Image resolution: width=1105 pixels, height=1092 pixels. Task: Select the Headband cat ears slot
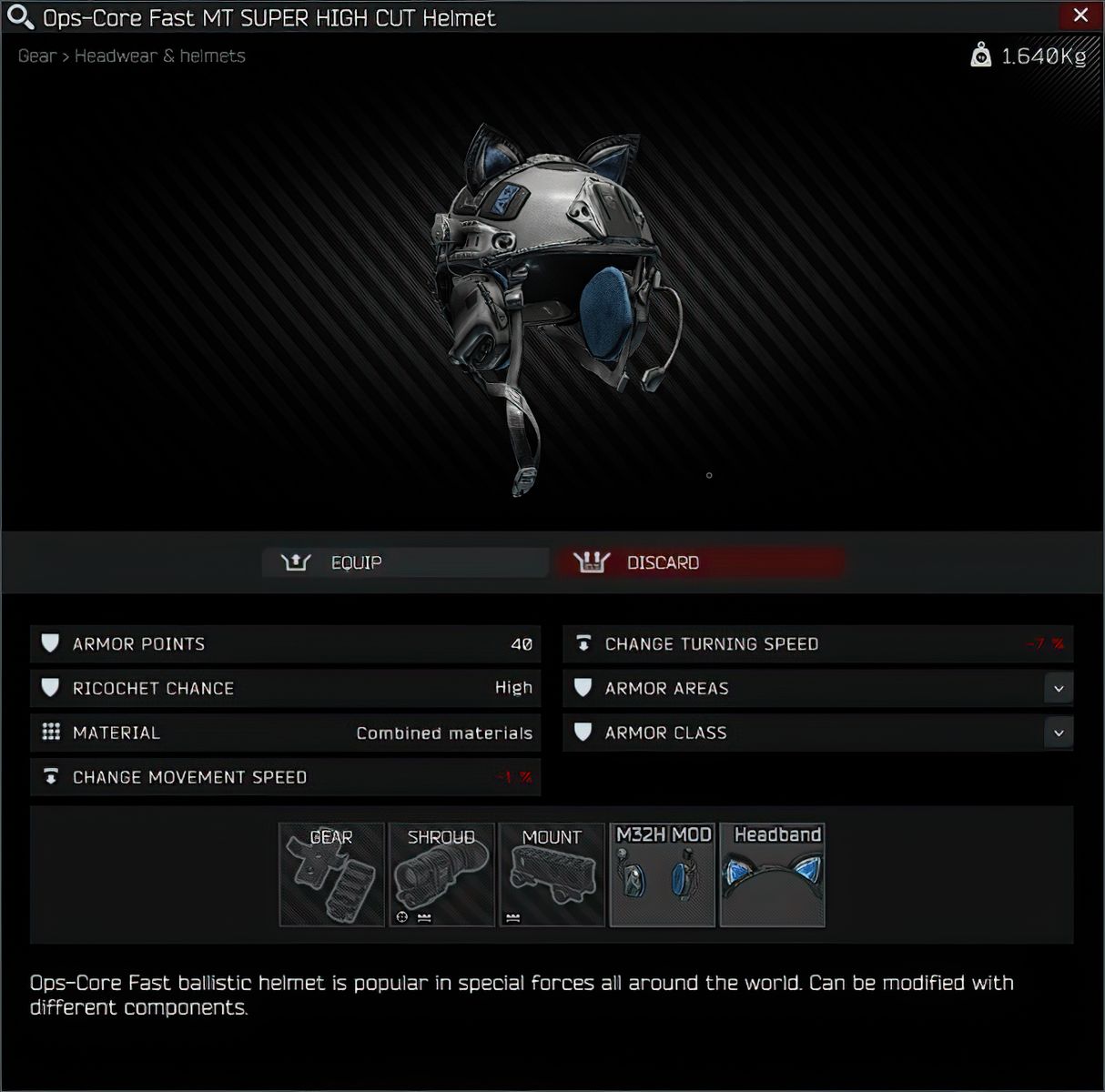click(773, 875)
